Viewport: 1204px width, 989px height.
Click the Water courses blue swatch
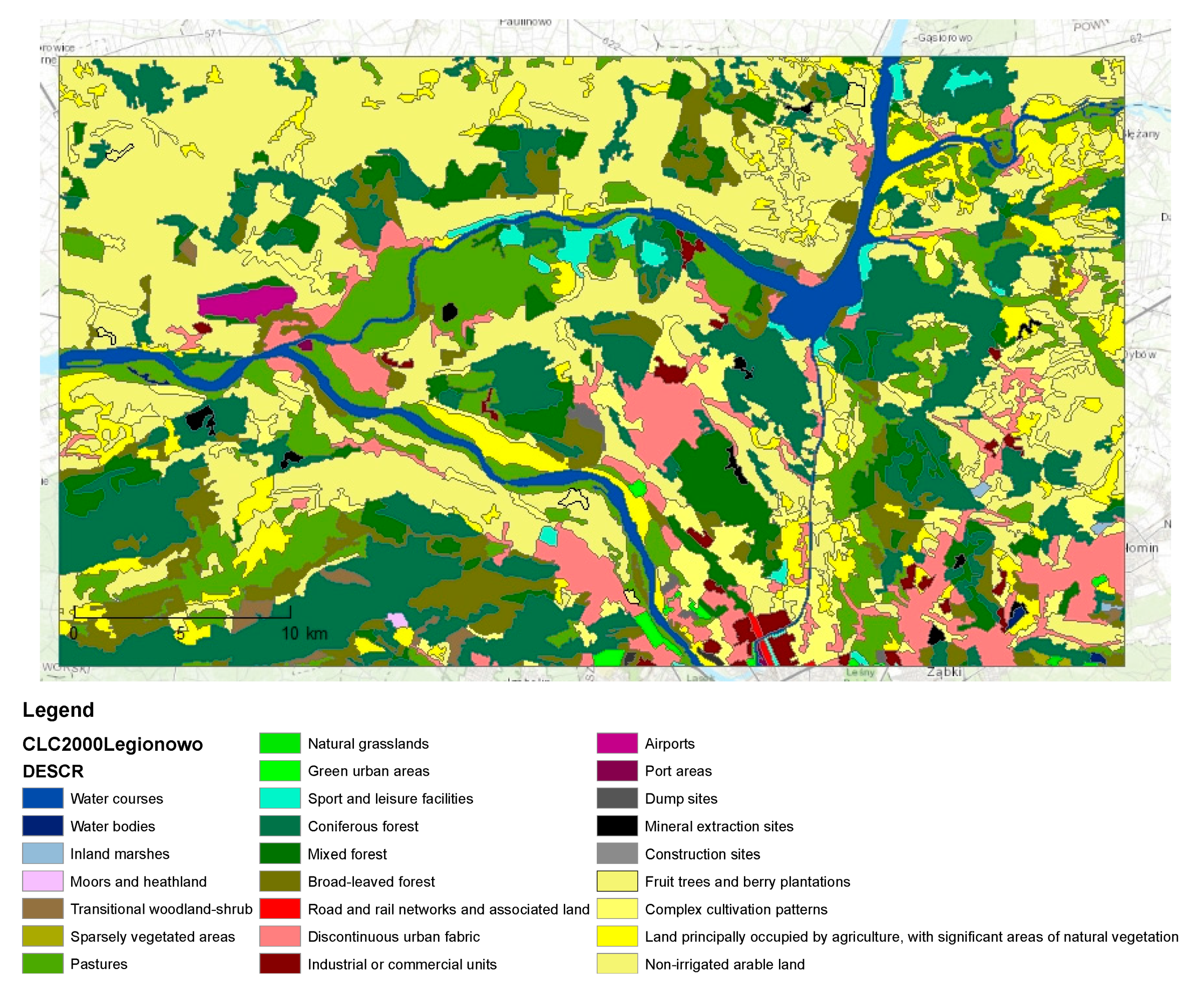pos(43,798)
